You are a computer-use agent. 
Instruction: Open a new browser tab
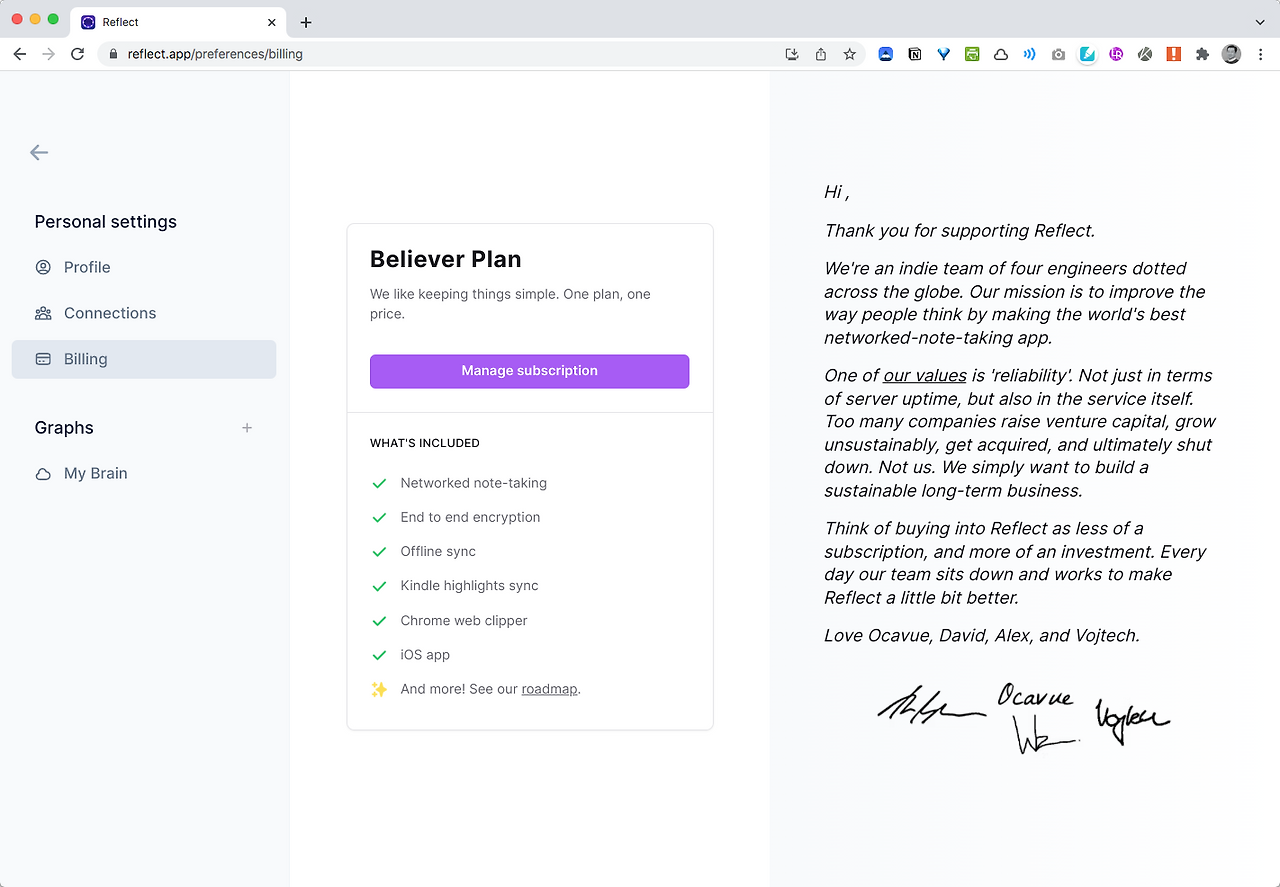tap(306, 22)
